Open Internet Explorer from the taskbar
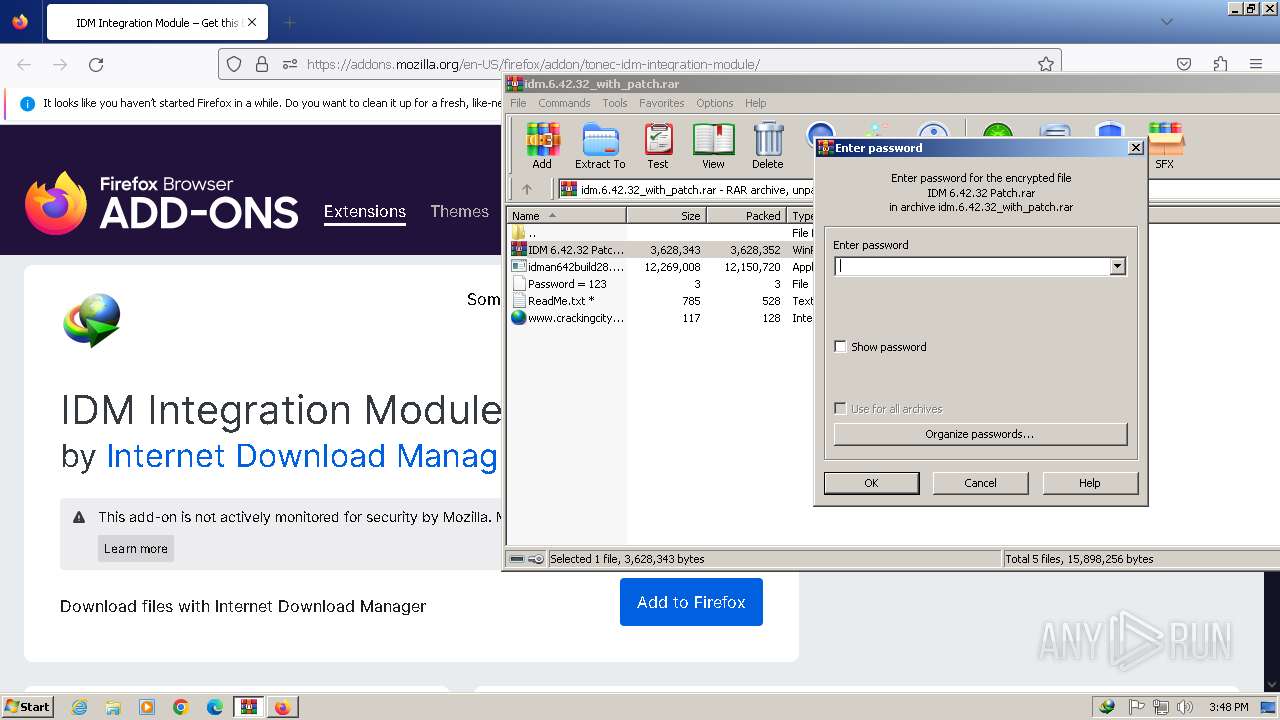The image size is (1280, 720). (x=80, y=707)
